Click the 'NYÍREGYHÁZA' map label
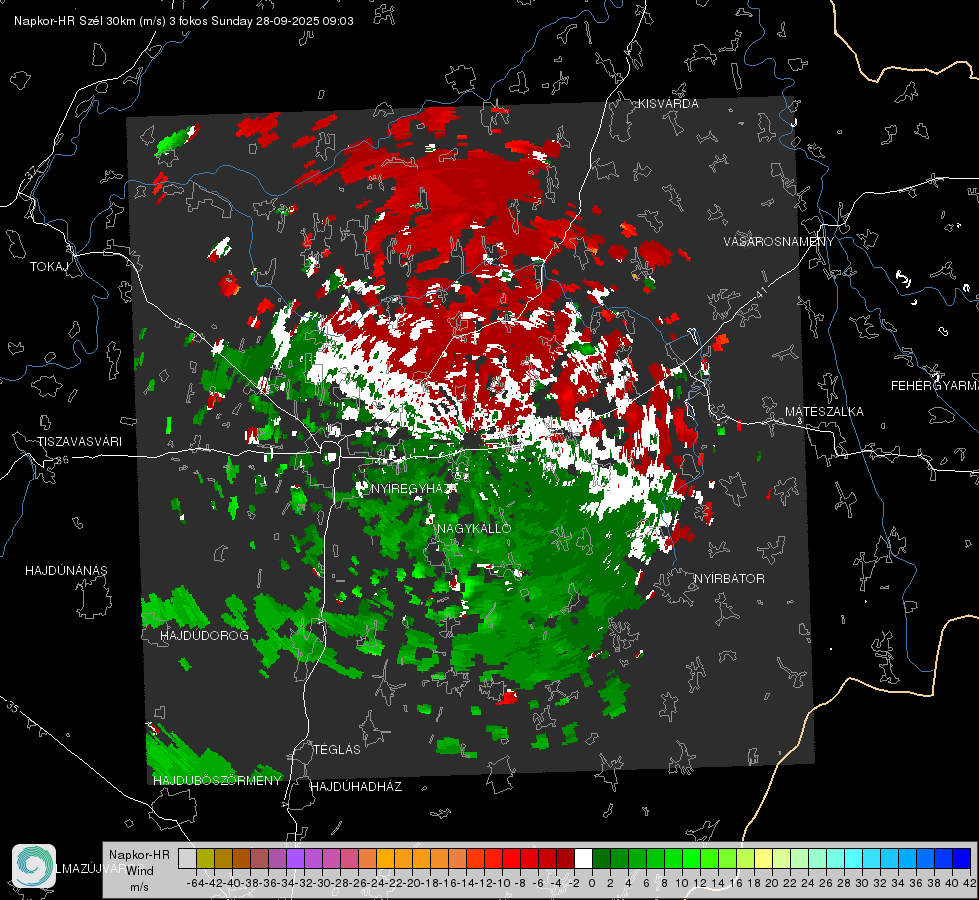 [414, 489]
